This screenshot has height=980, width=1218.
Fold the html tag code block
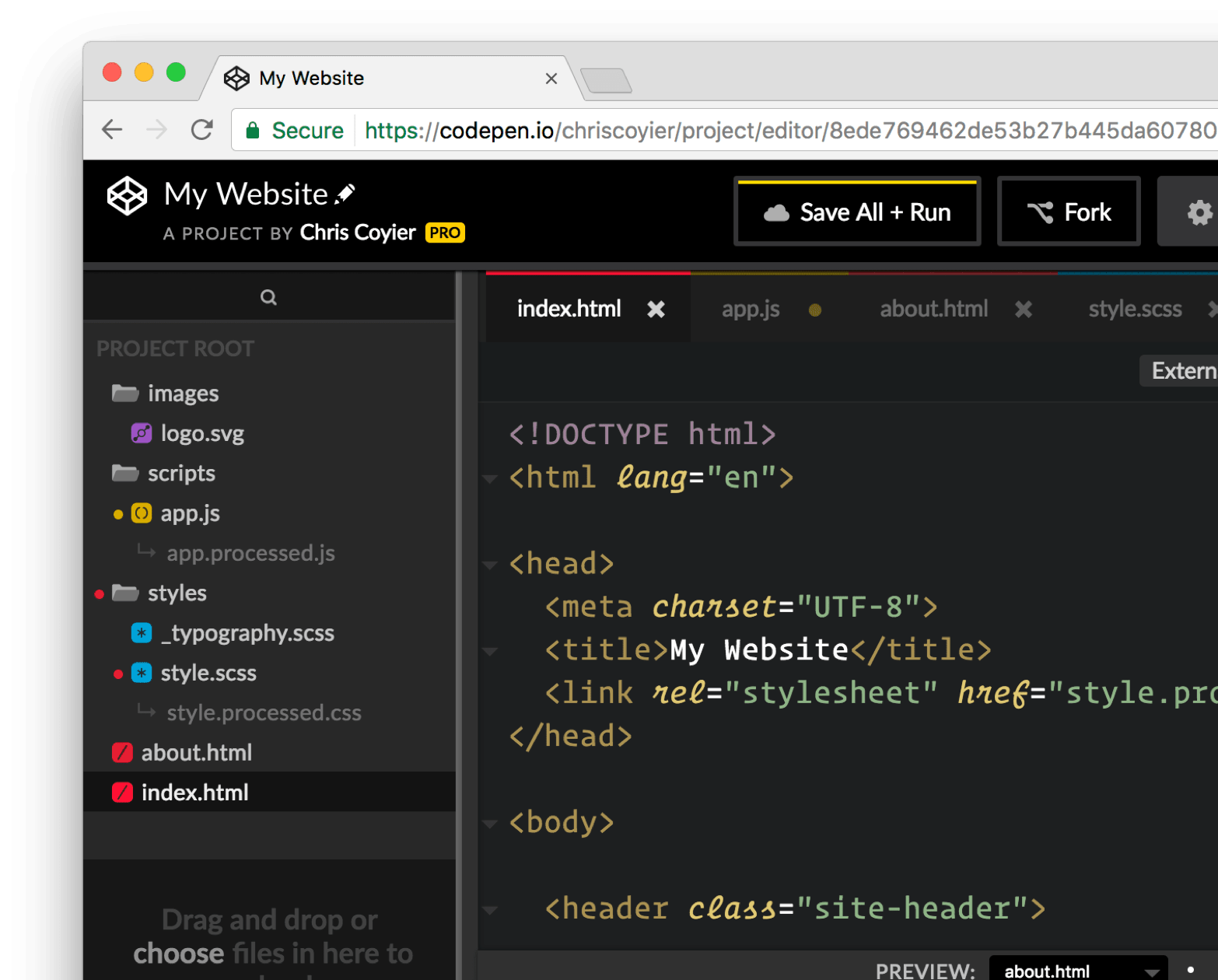click(x=490, y=478)
